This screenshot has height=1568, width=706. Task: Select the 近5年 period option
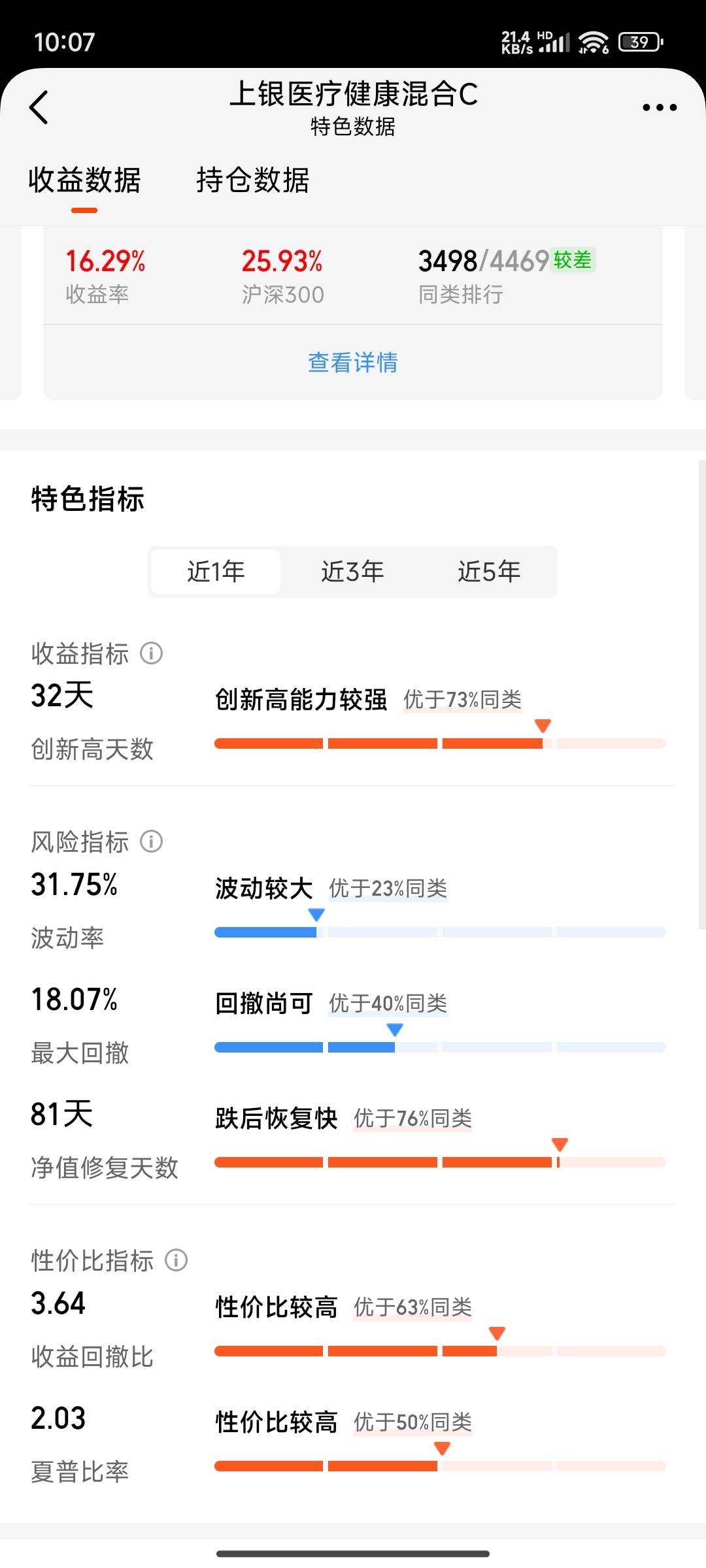(489, 572)
